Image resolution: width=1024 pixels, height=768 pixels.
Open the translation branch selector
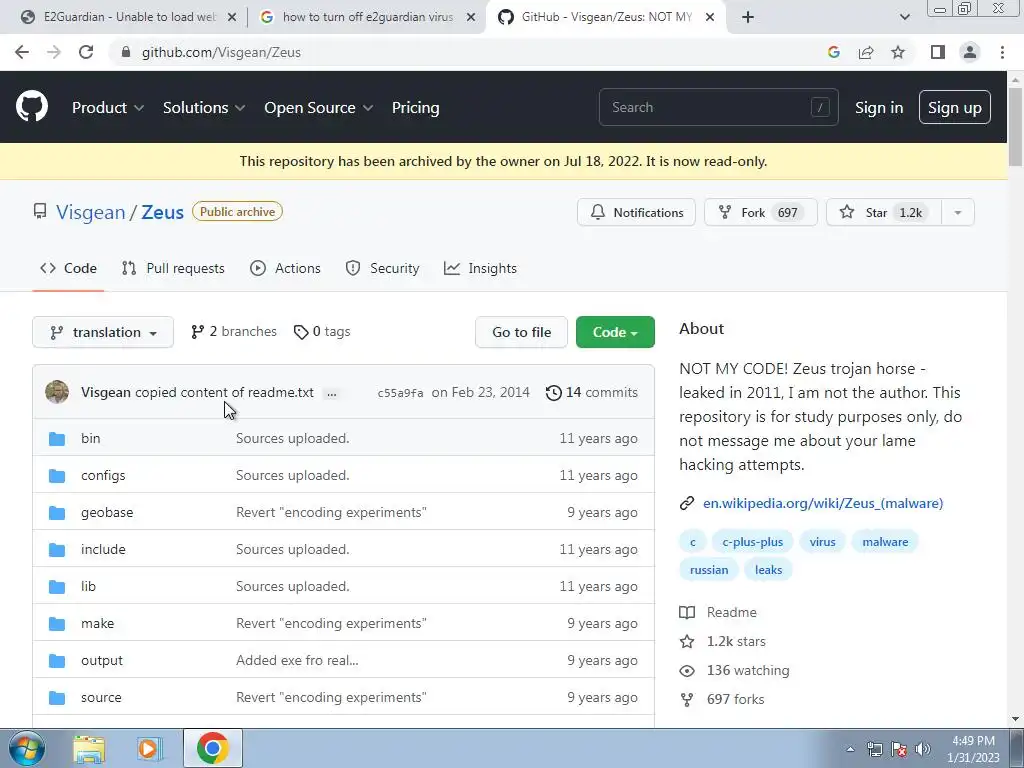click(x=103, y=332)
